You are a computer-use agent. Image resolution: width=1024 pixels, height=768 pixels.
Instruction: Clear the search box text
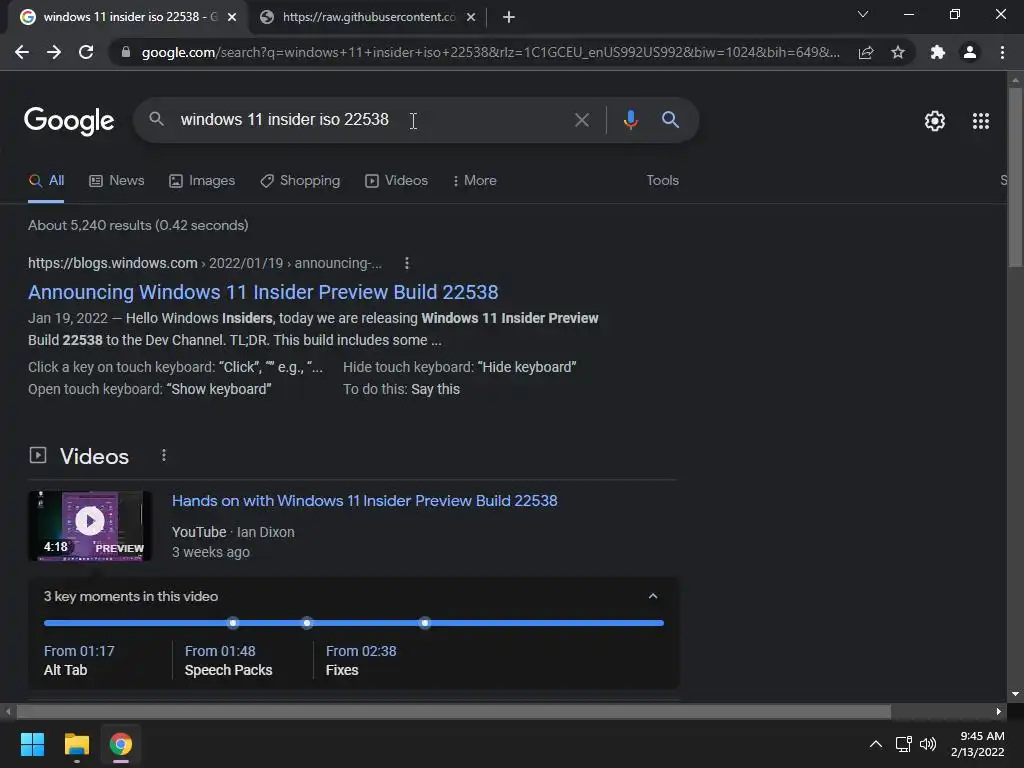pos(581,120)
